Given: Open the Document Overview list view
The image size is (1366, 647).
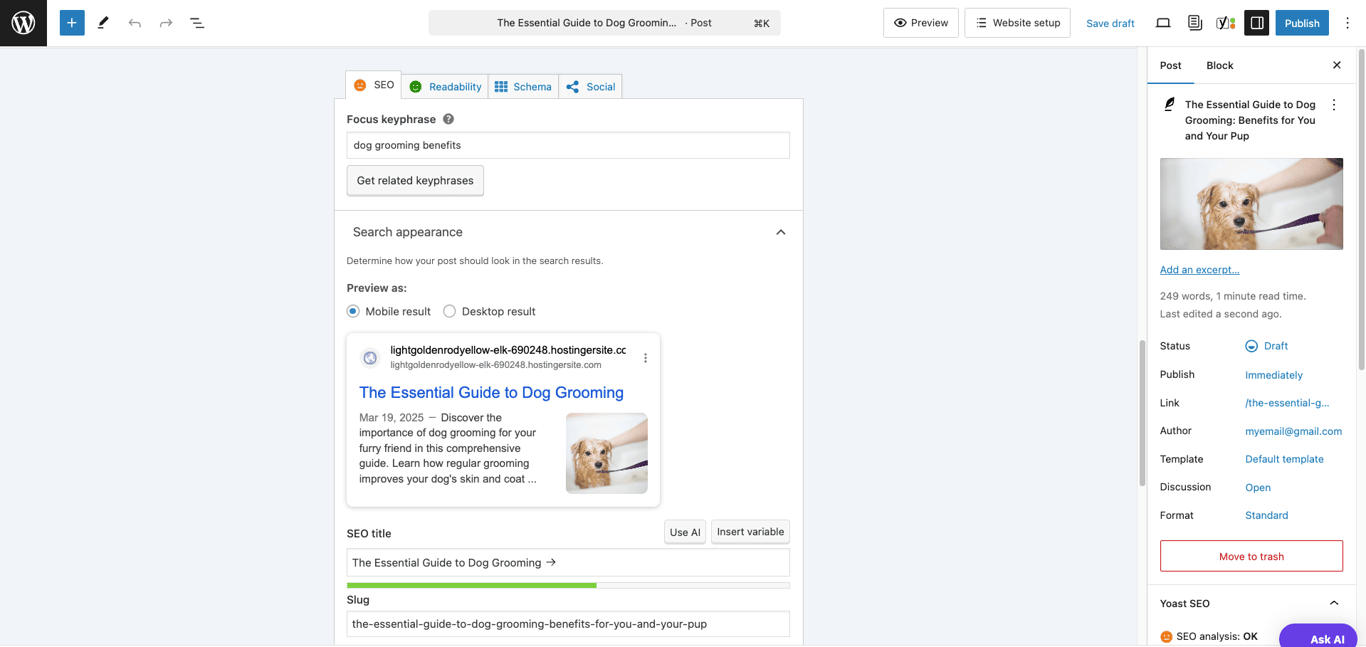Looking at the screenshot, I should (197, 22).
